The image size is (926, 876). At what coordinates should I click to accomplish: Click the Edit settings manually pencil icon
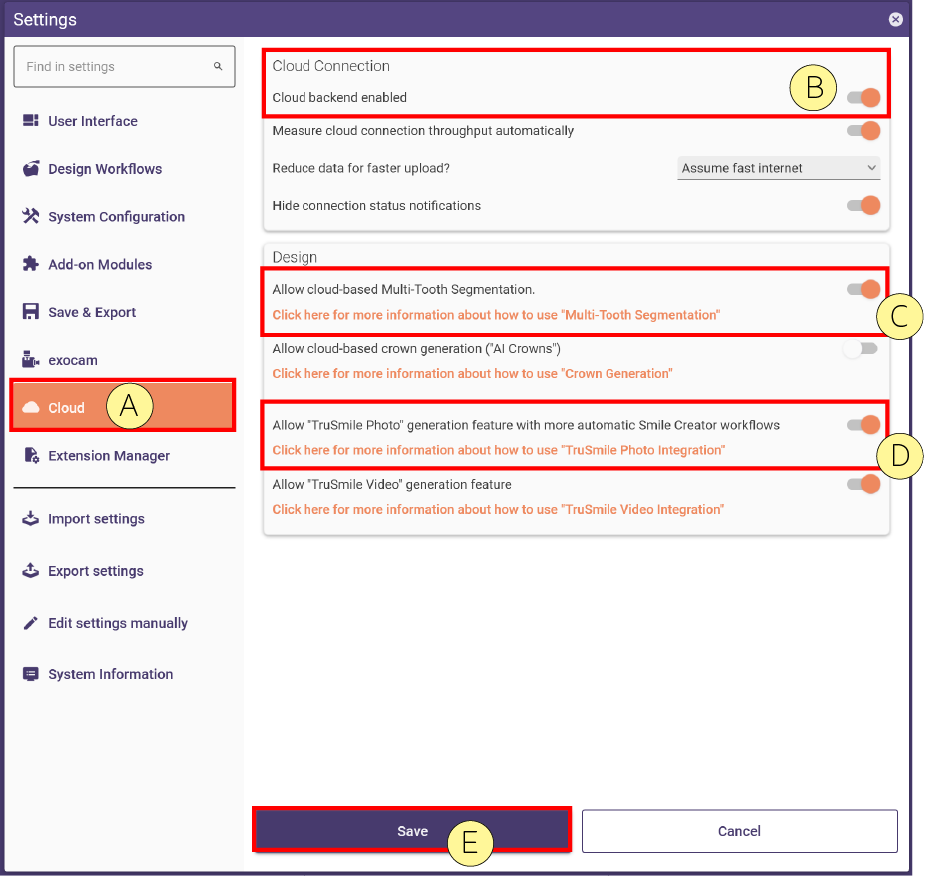point(31,623)
